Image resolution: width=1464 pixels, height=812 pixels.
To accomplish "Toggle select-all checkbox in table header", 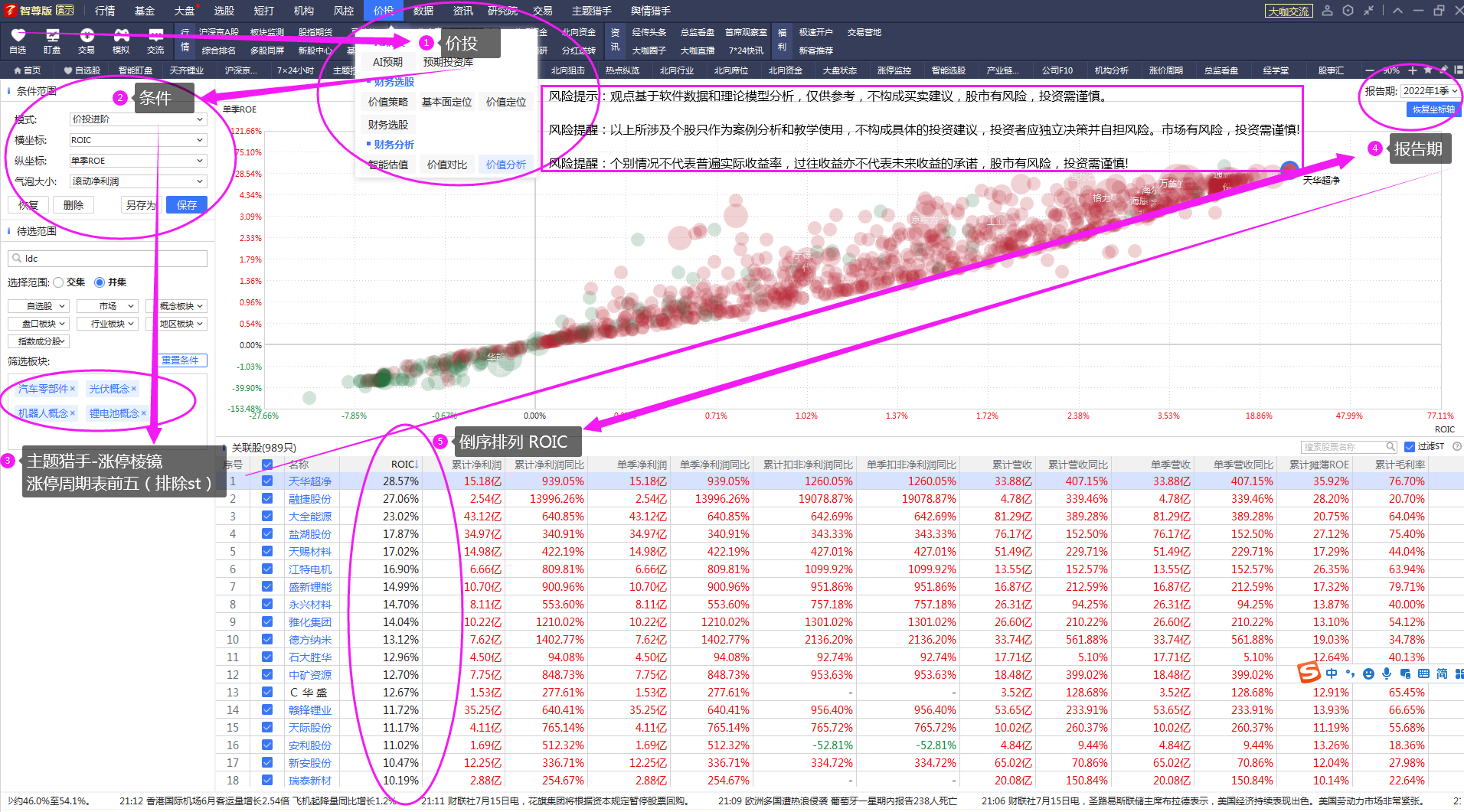I will [x=267, y=465].
